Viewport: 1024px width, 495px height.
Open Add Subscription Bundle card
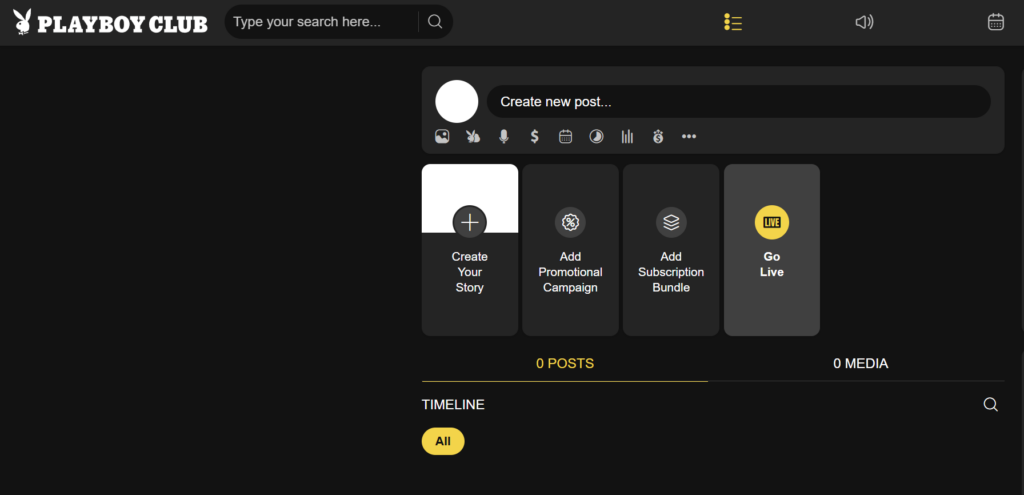click(x=671, y=250)
